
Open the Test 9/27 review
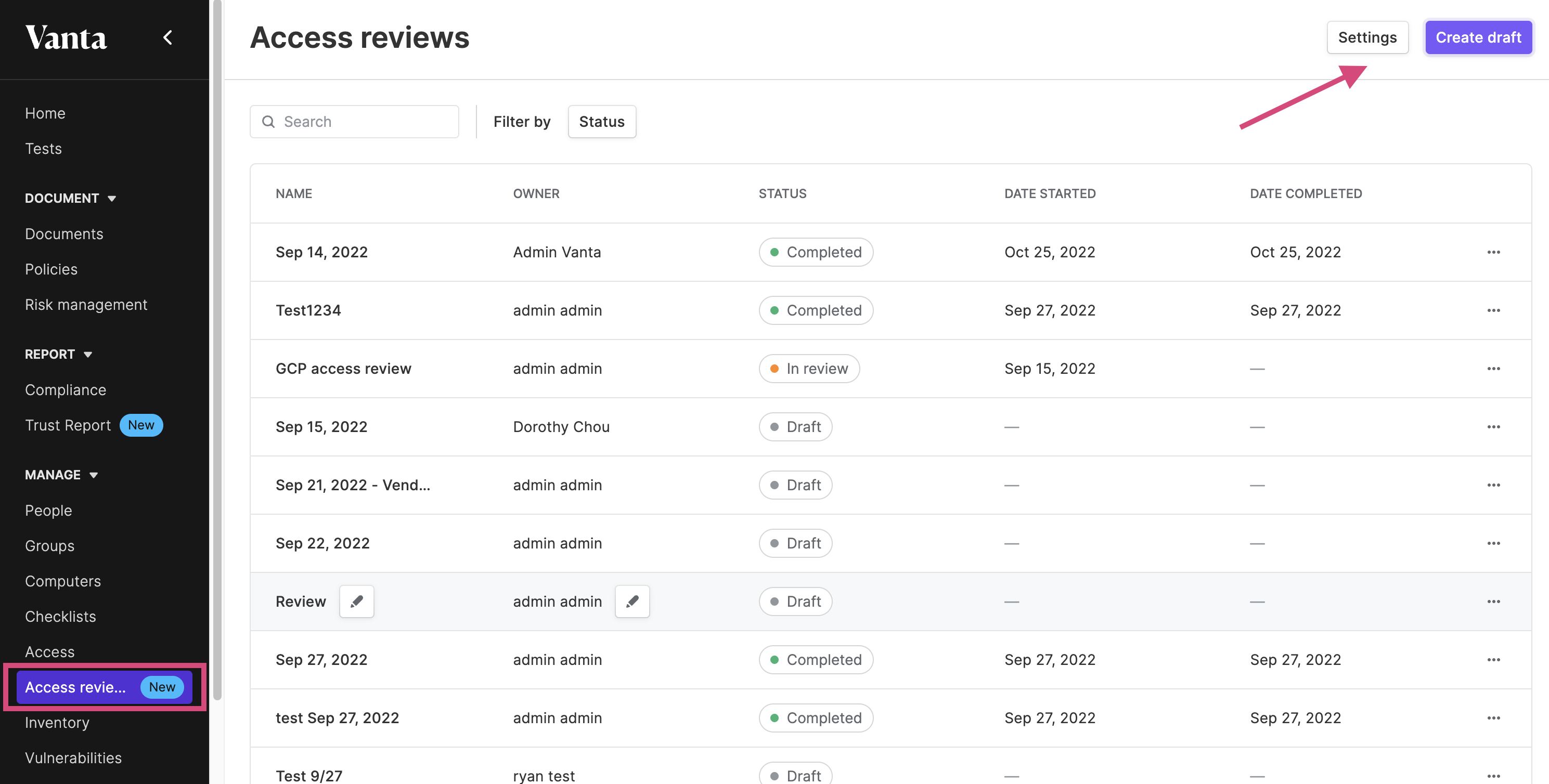pos(309,776)
